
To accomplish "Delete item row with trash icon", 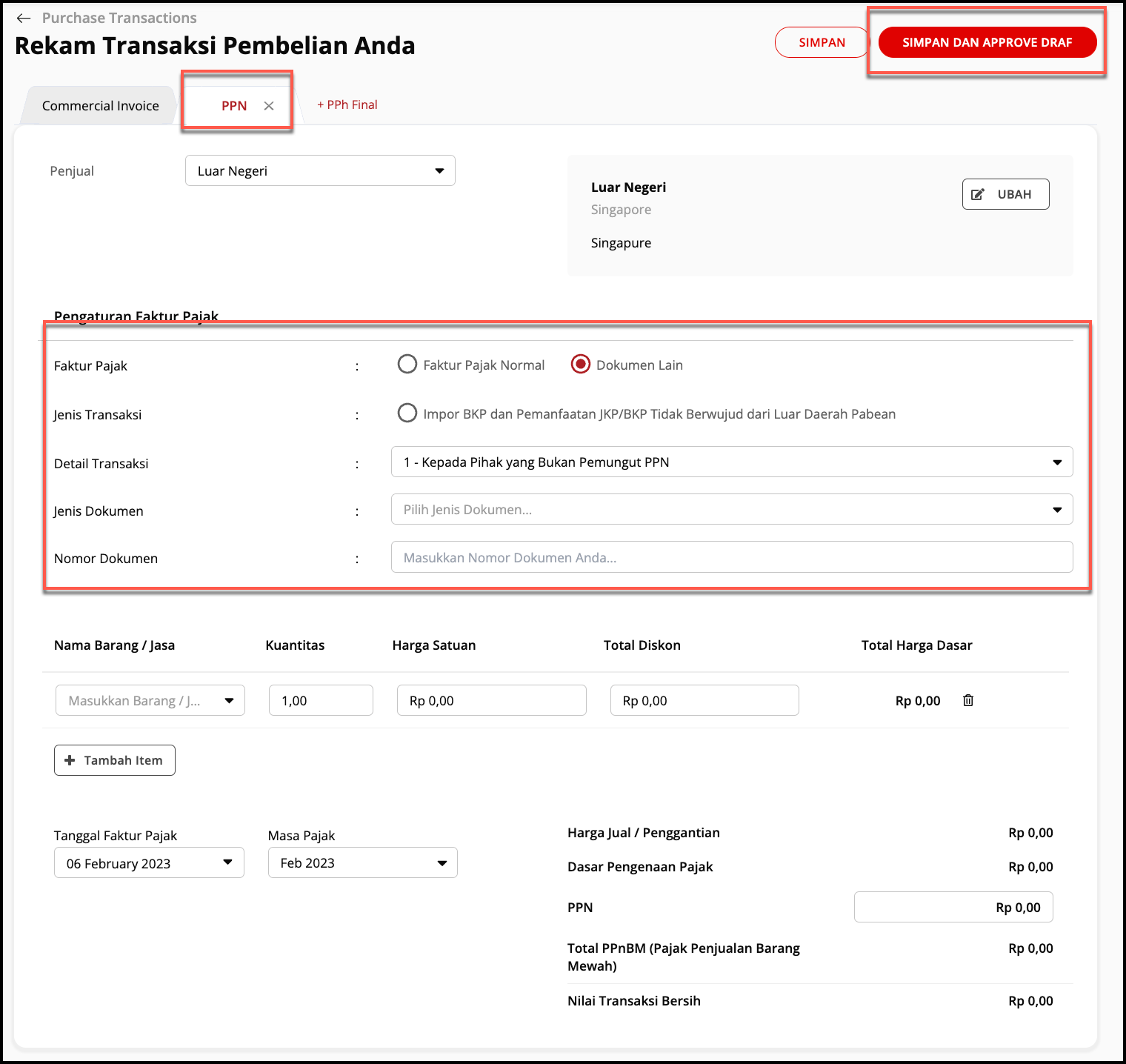I will pyautogui.click(x=967, y=700).
